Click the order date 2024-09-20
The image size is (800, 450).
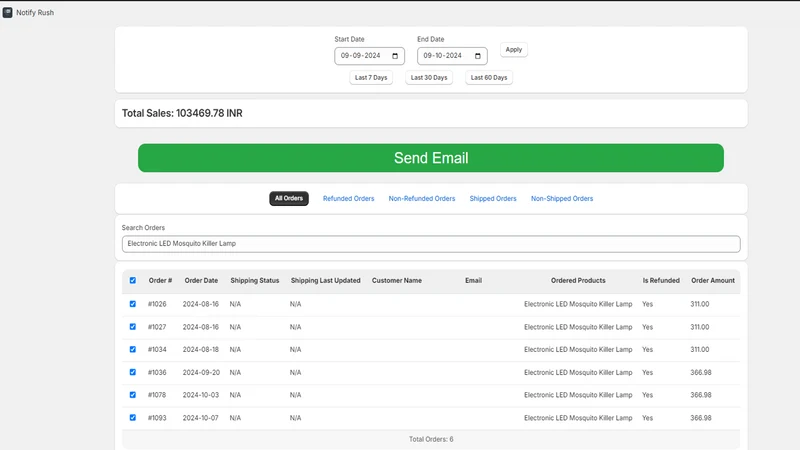point(201,372)
